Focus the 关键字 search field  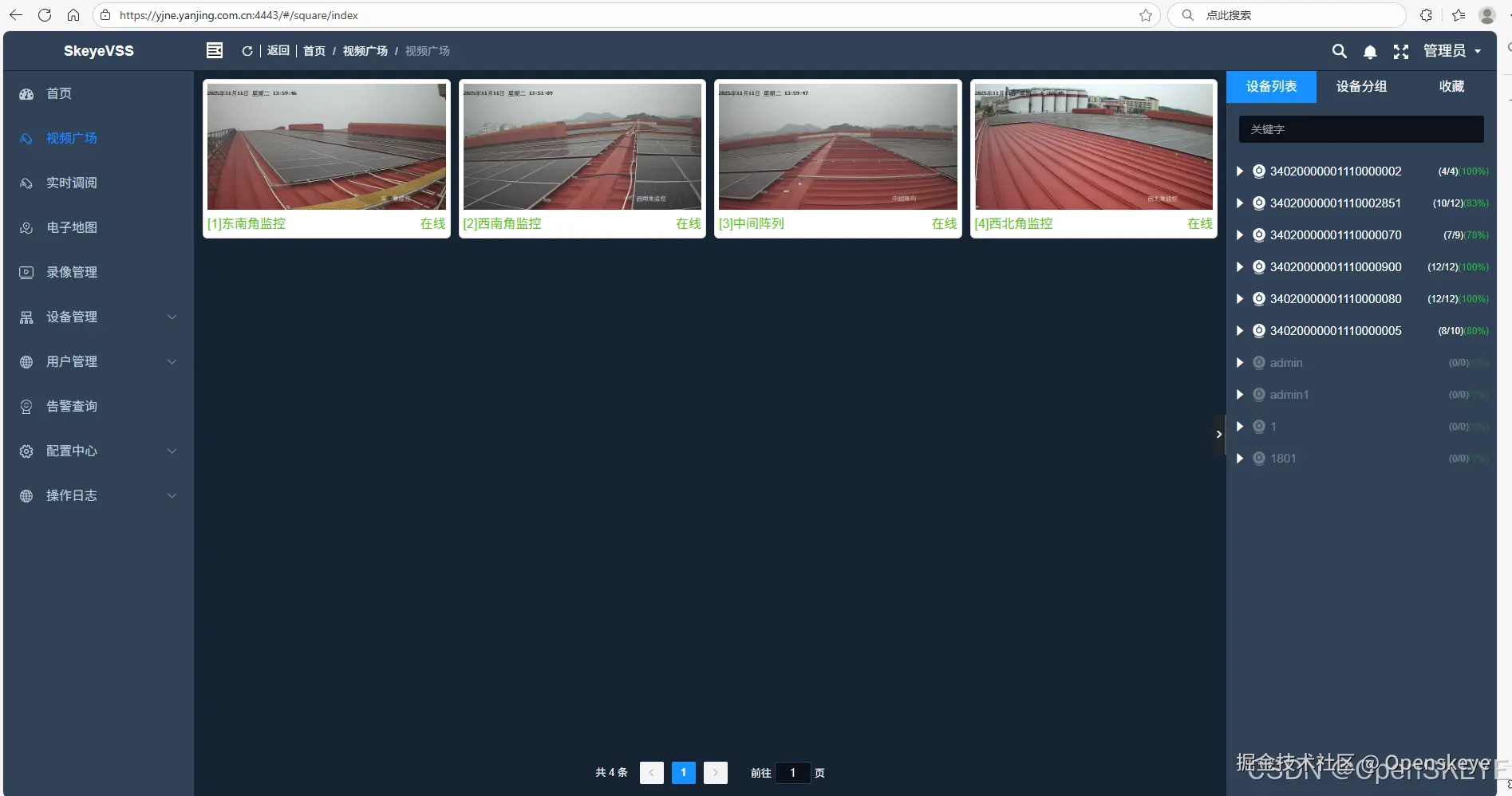[x=1361, y=129]
